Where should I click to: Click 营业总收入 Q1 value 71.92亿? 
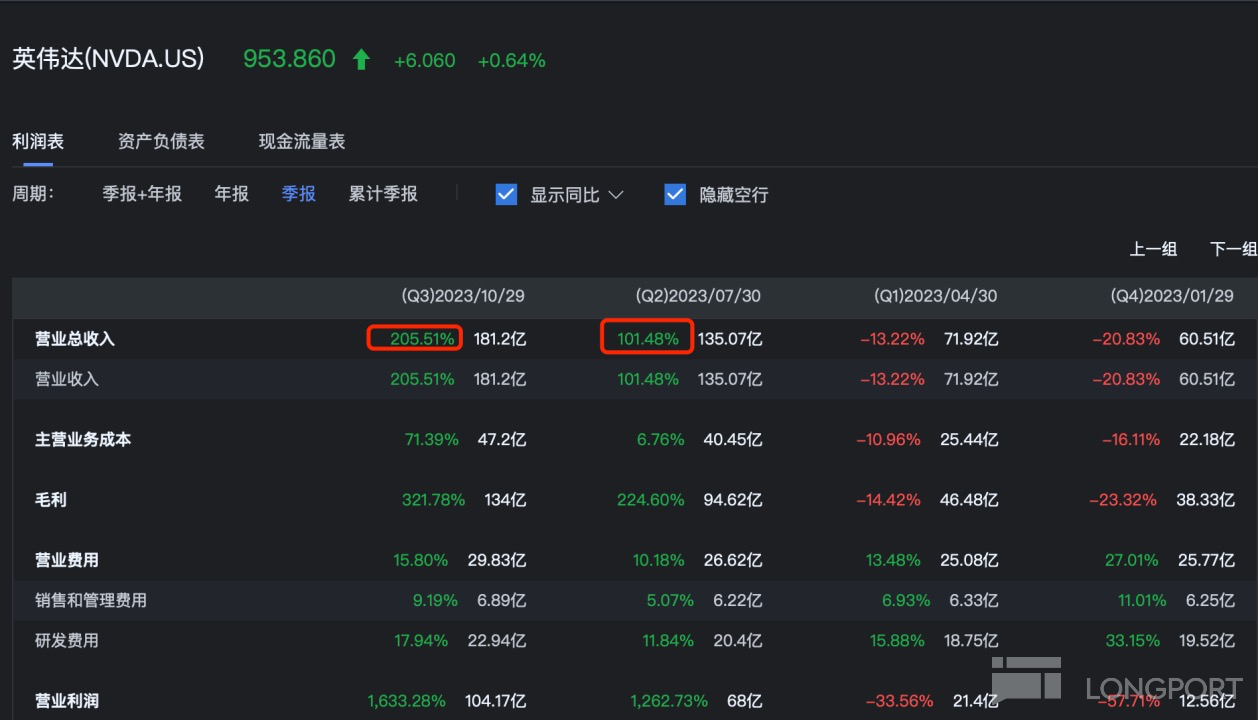971,339
